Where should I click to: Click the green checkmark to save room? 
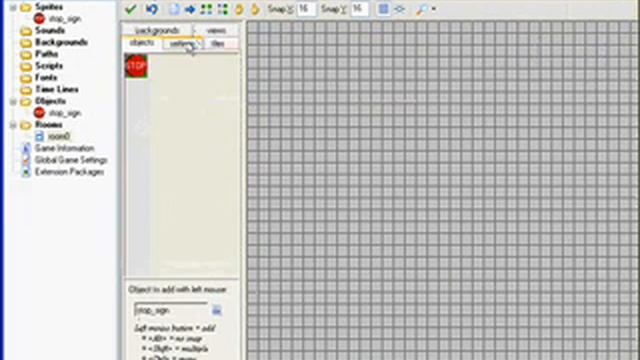(131, 9)
